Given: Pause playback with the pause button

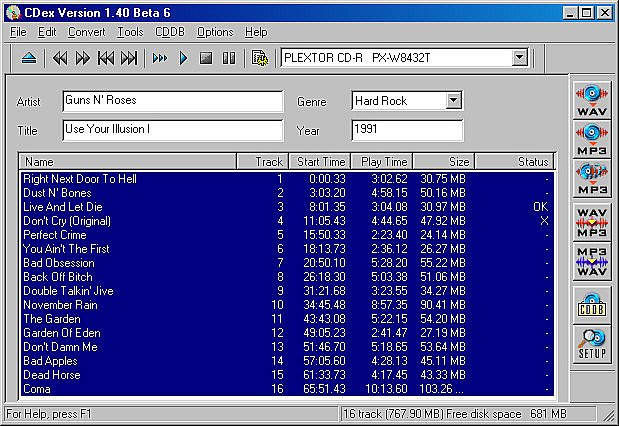Looking at the screenshot, I should (x=229, y=59).
